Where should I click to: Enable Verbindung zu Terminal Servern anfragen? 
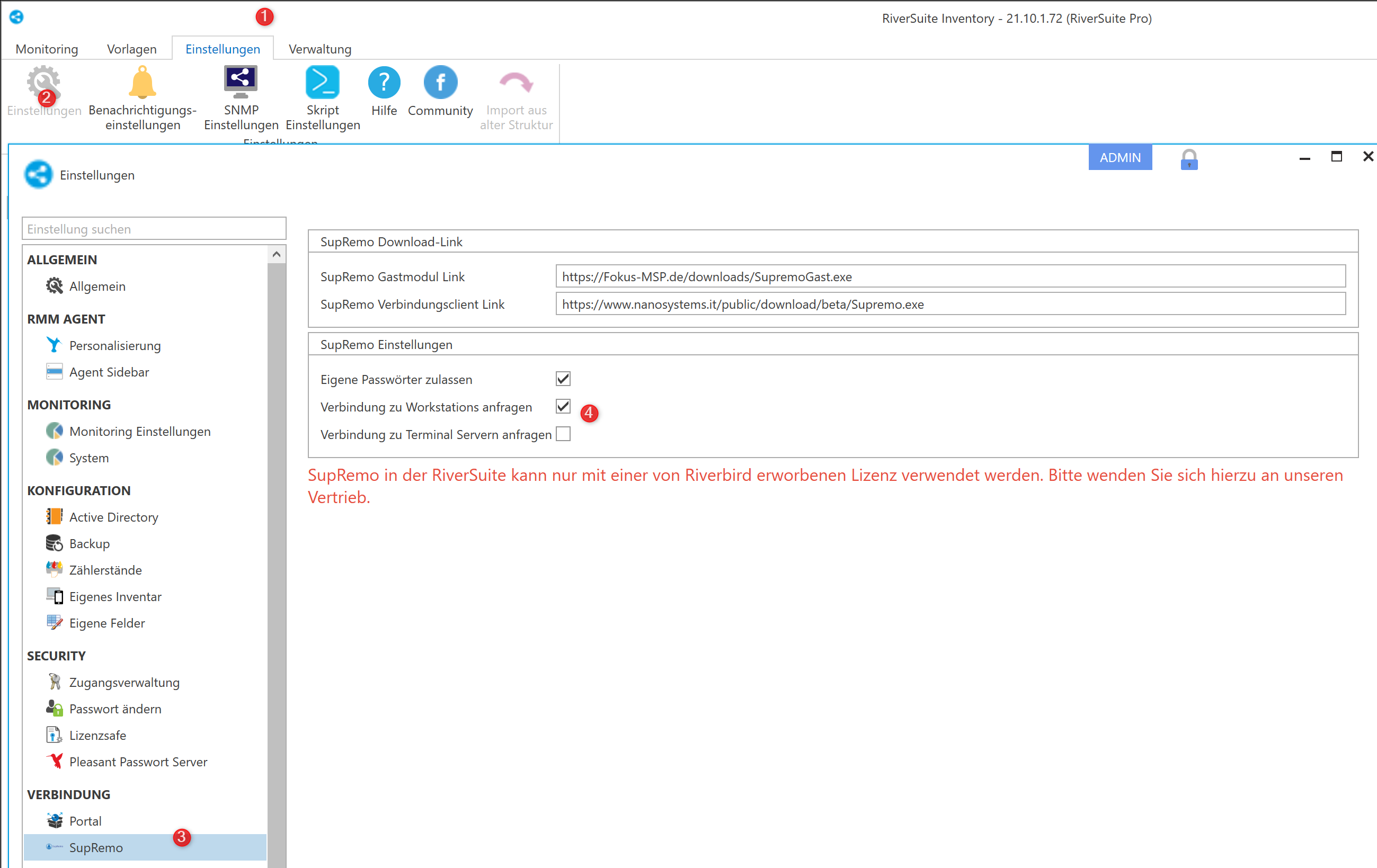tap(563, 434)
